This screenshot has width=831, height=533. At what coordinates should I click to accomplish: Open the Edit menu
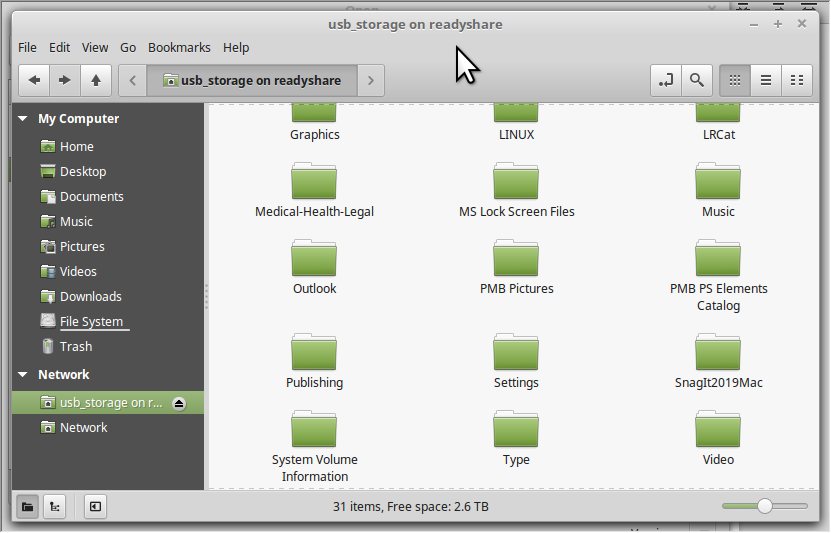59,48
